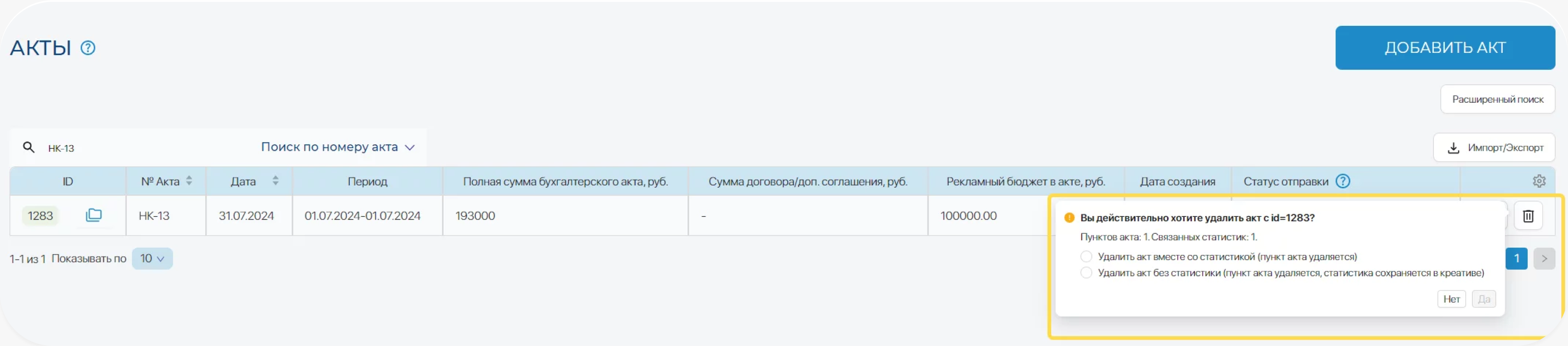Viewport: 1568px width, 346px height.
Task: Click the help icon next to АКТЫ
Action: pos(88,48)
